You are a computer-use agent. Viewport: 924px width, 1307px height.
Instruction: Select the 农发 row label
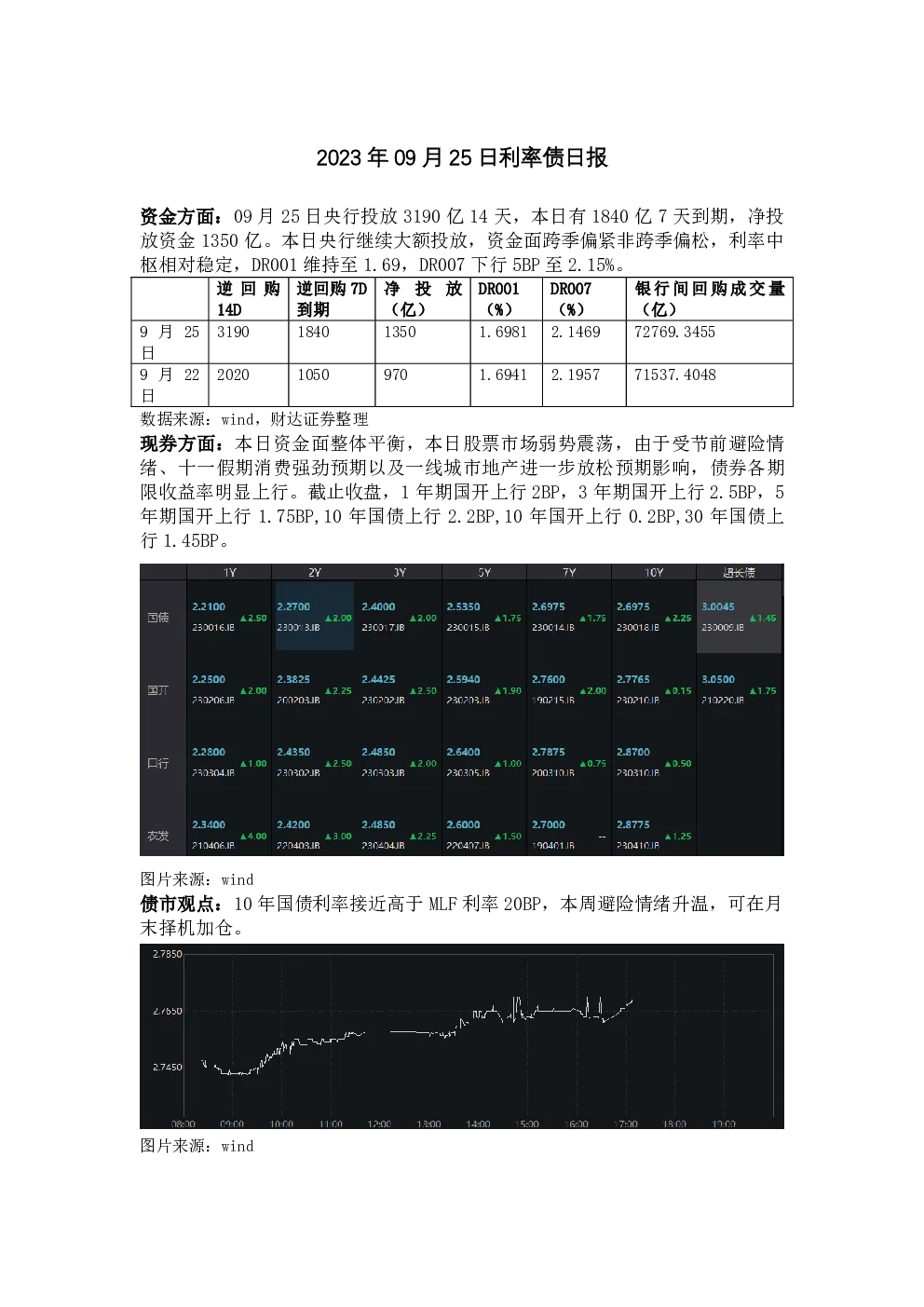(158, 836)
